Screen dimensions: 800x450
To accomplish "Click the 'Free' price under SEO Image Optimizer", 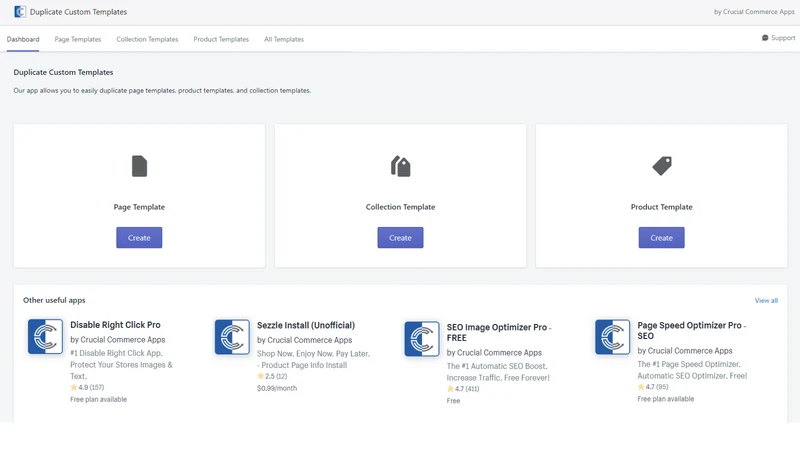I will tap(454, 401).
